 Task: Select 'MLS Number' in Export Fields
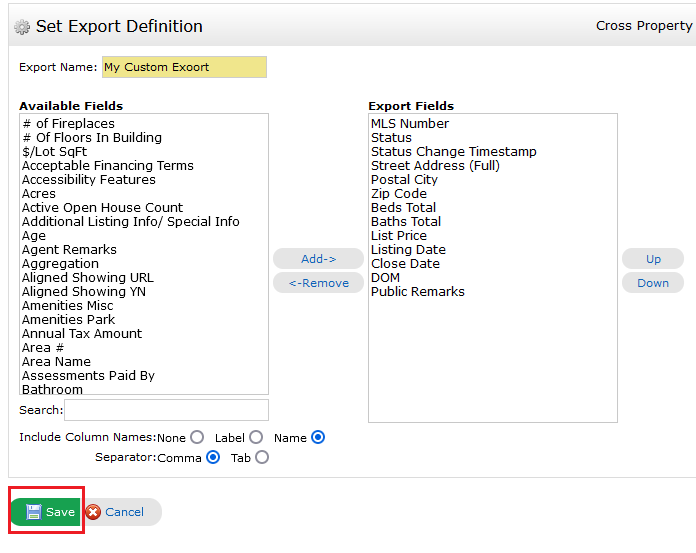(x=493, y=123)
